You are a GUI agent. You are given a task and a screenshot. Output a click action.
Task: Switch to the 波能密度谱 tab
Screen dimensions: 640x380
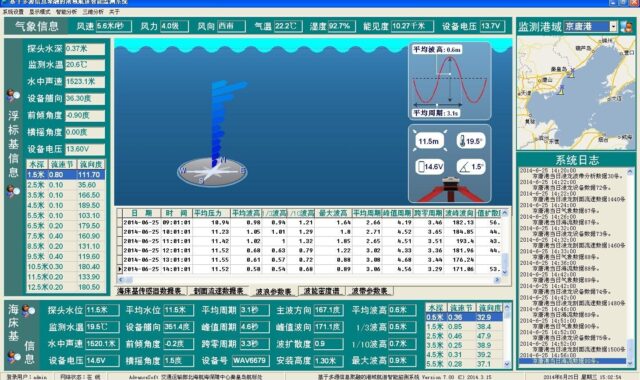(322, 291)
